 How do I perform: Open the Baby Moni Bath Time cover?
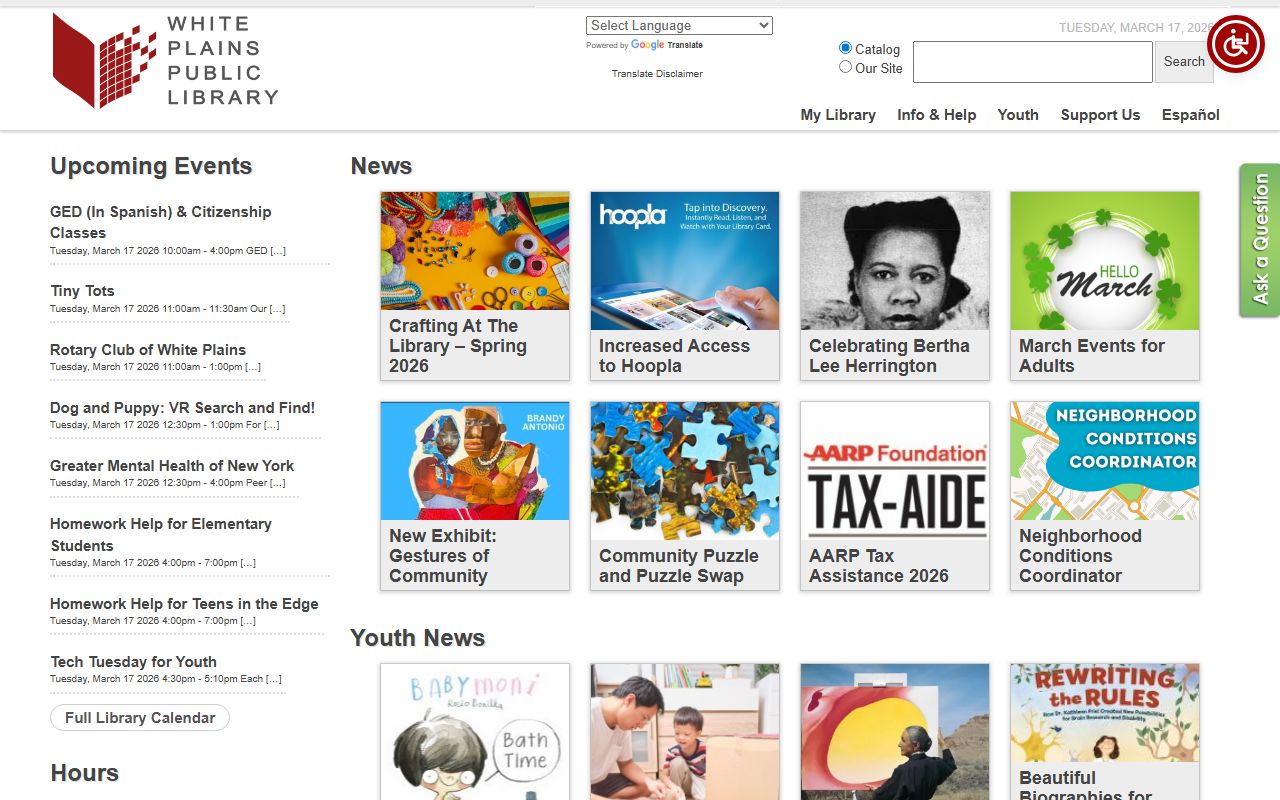click(475, 731)
